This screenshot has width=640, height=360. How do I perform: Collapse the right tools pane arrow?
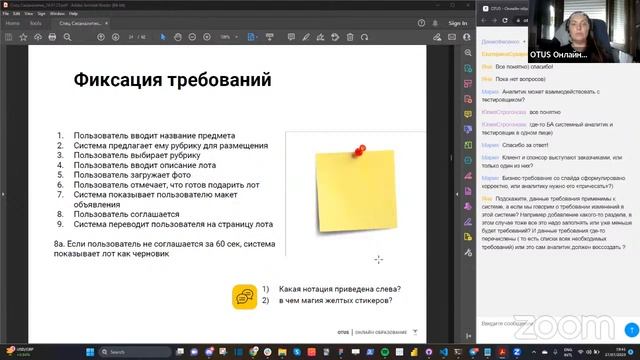click(457, 194)
